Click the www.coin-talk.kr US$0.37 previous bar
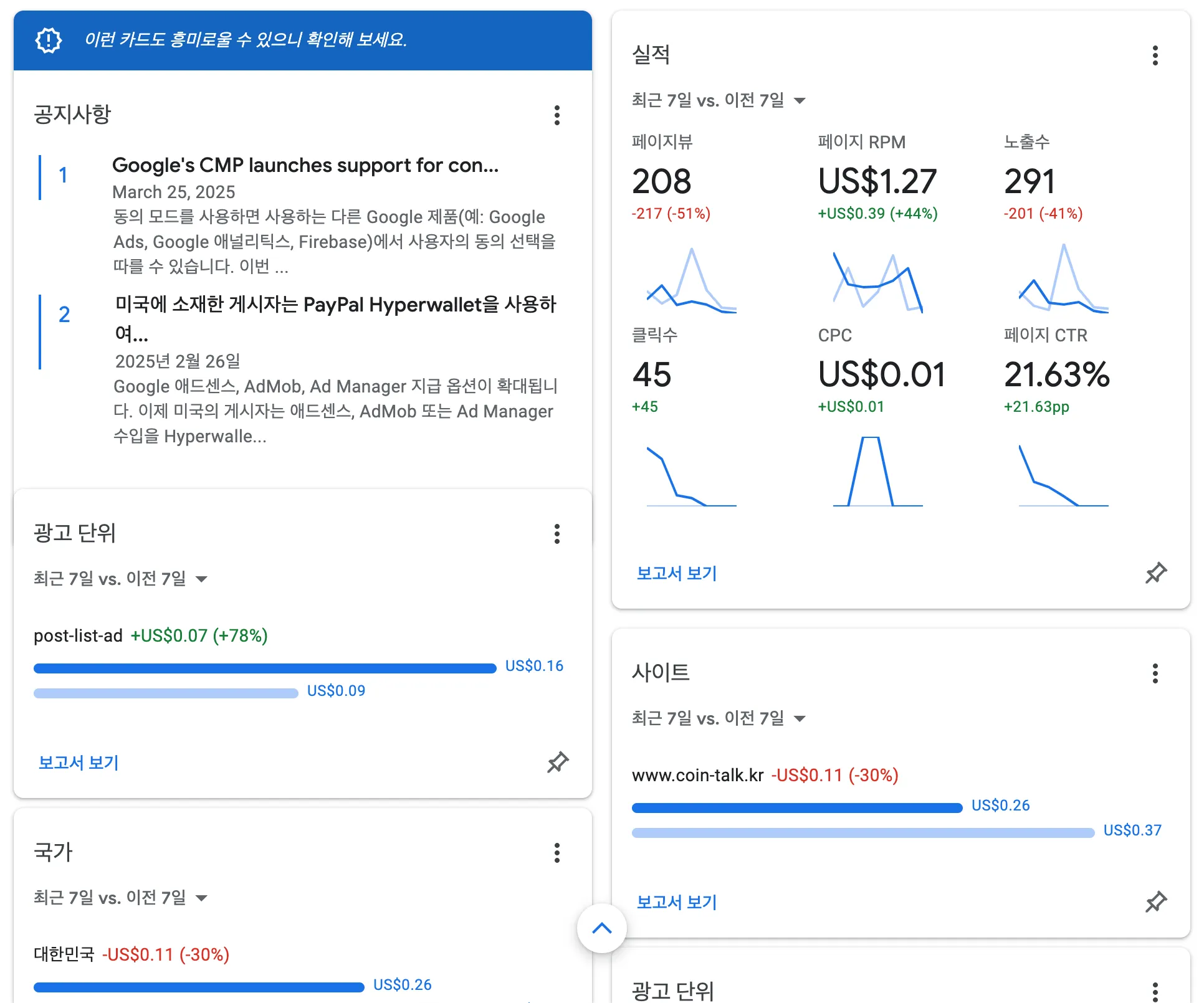Image resolution: width=1204 pixels, height=1003 pixels. coord(863,833)
